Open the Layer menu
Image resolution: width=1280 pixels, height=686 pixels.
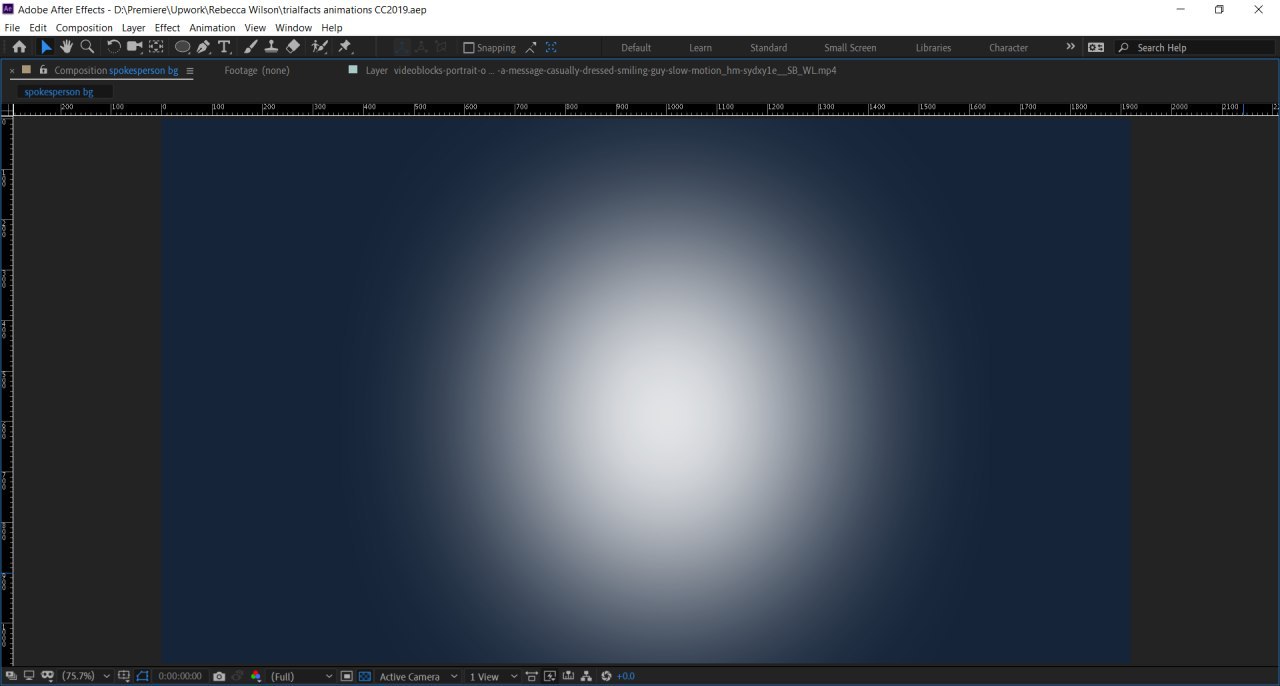point(134,28)
